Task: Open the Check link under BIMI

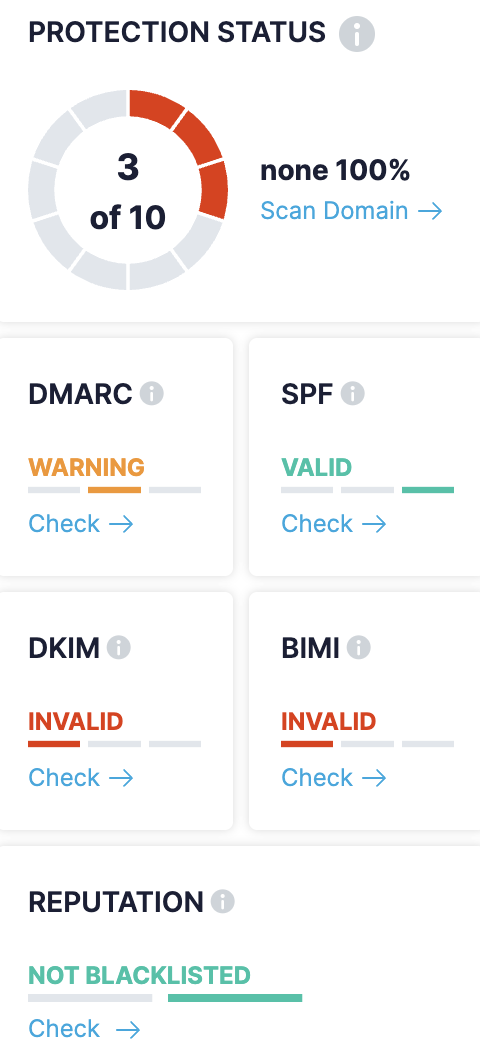Action: [334, 778]
